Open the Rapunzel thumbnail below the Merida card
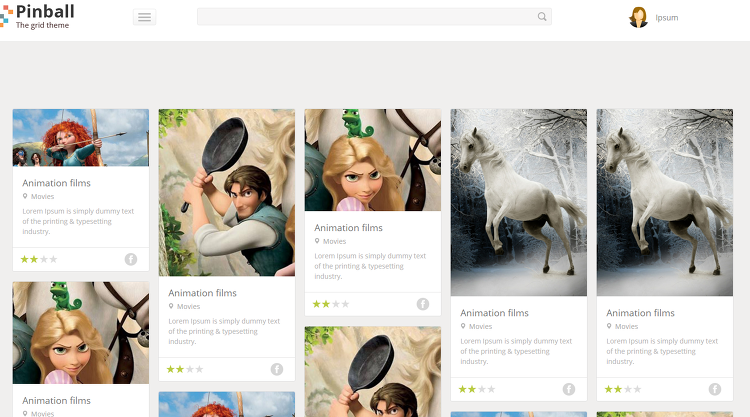 point(81,333)
